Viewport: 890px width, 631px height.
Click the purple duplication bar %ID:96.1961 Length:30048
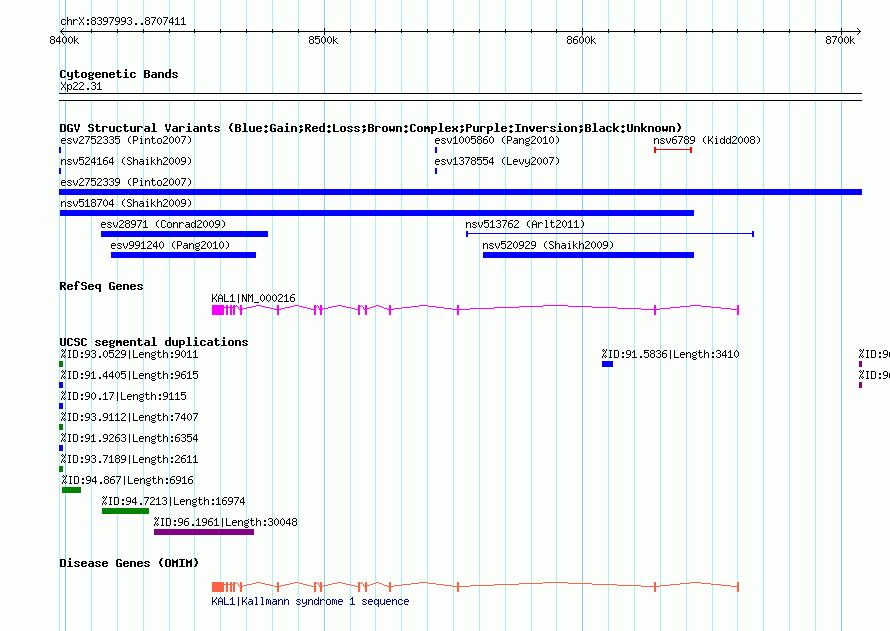pos(204,532)
